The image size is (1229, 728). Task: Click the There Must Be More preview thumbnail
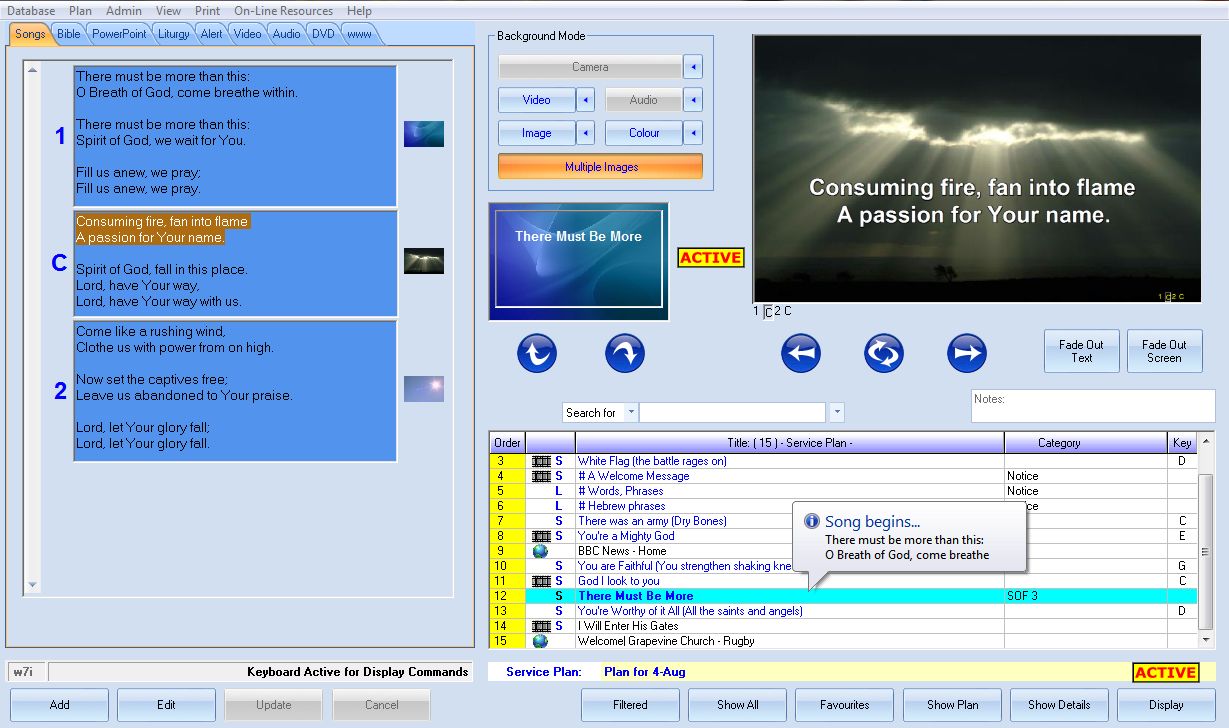(578, 260)
